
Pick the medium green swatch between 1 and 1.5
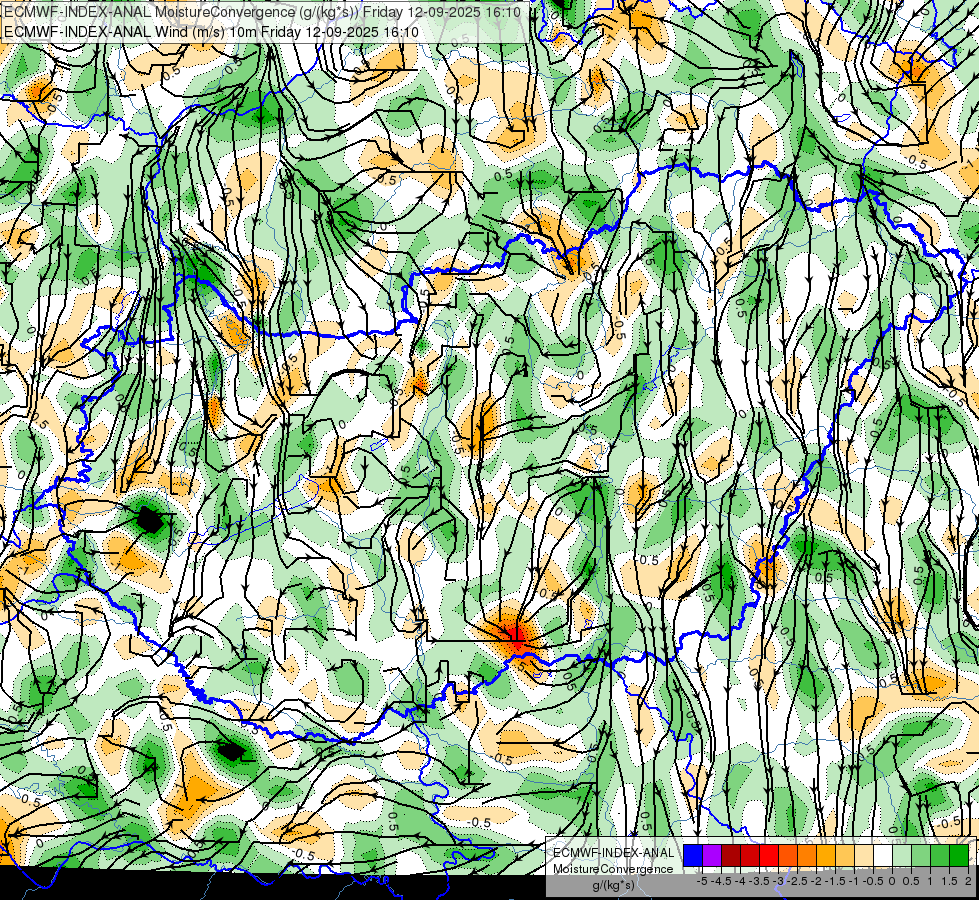(940, 855)
